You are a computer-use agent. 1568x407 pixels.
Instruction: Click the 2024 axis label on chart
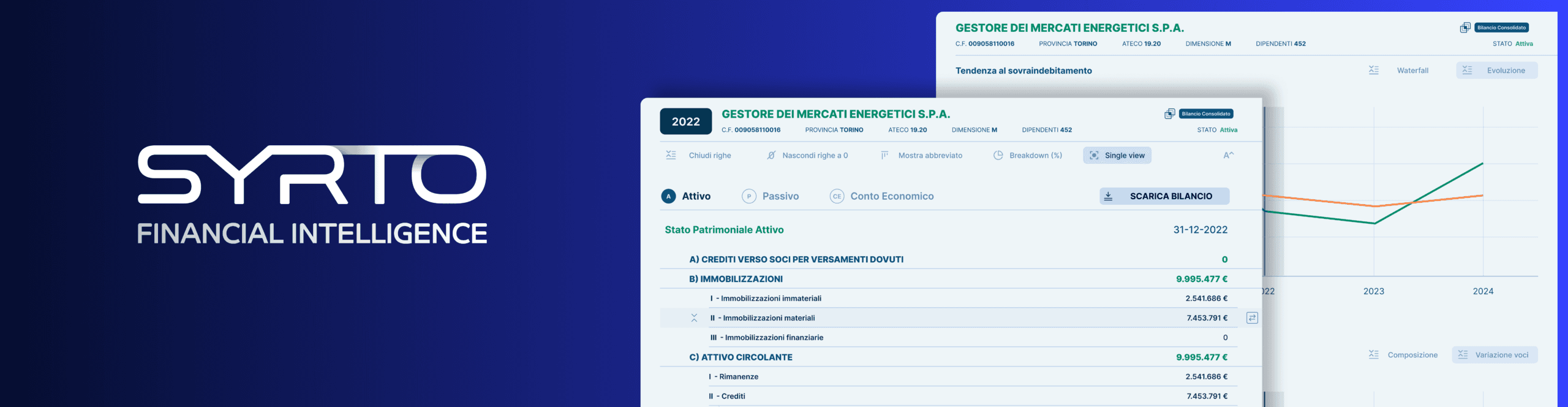pyautogui.click(x=1483, y=291)
